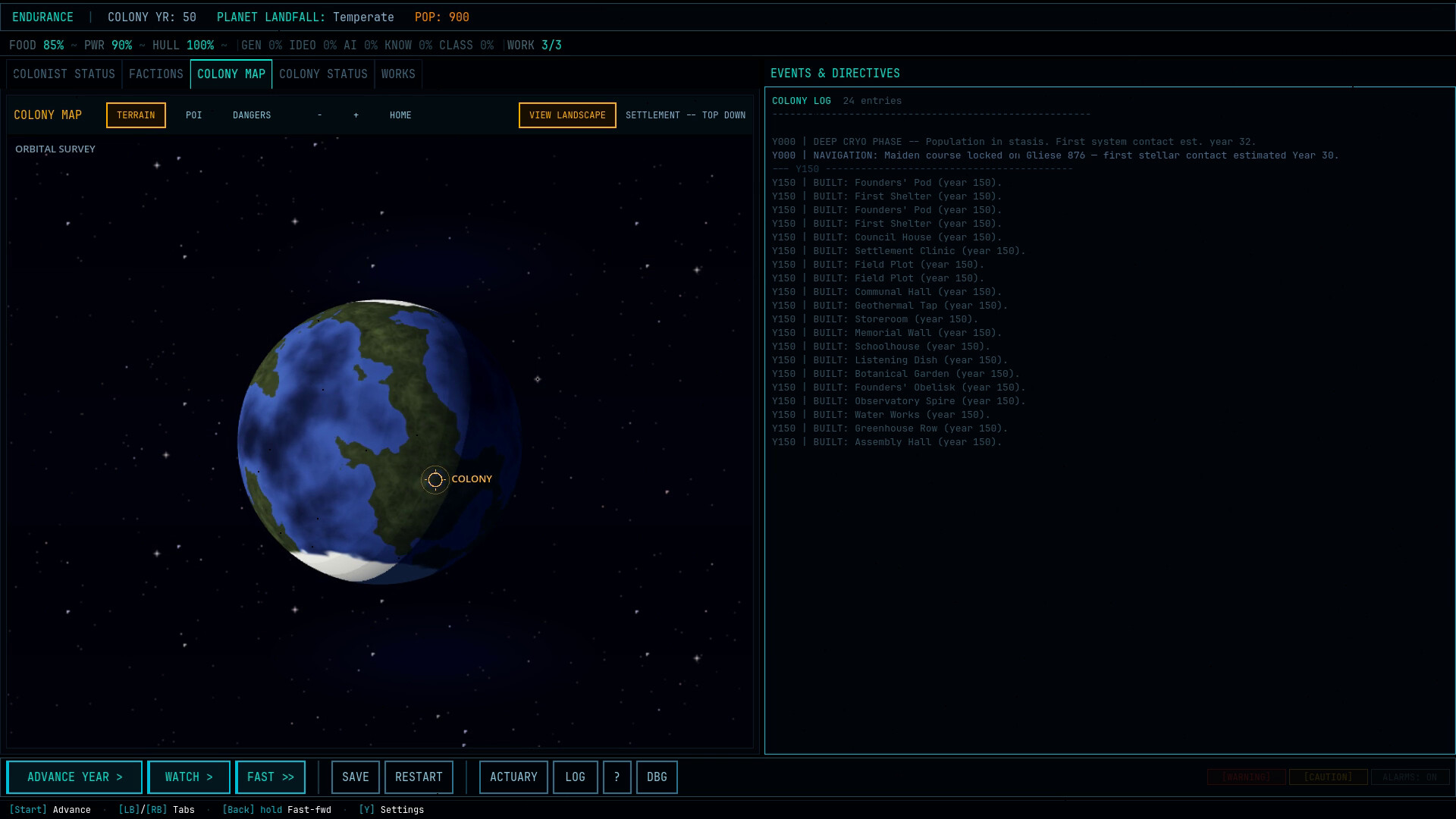Click VIEW LANDSCAPE button
The height and width of the screenshot is (819, 1456).
[567, 115]
